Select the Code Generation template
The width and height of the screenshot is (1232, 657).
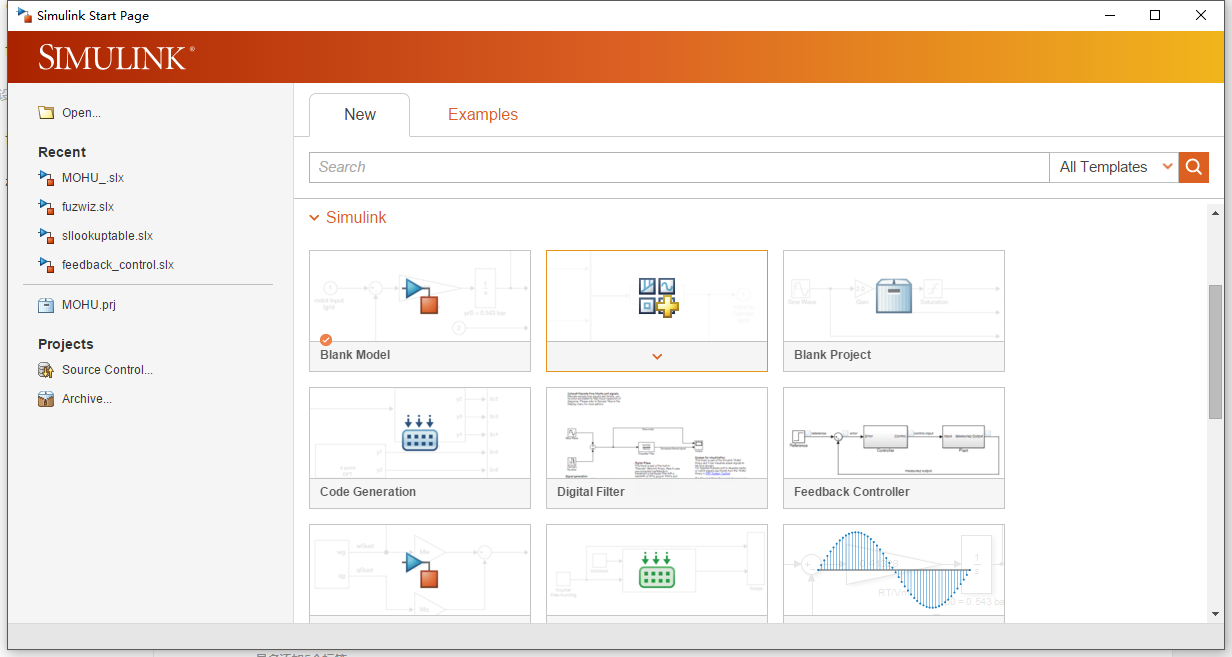click(420, 448)
